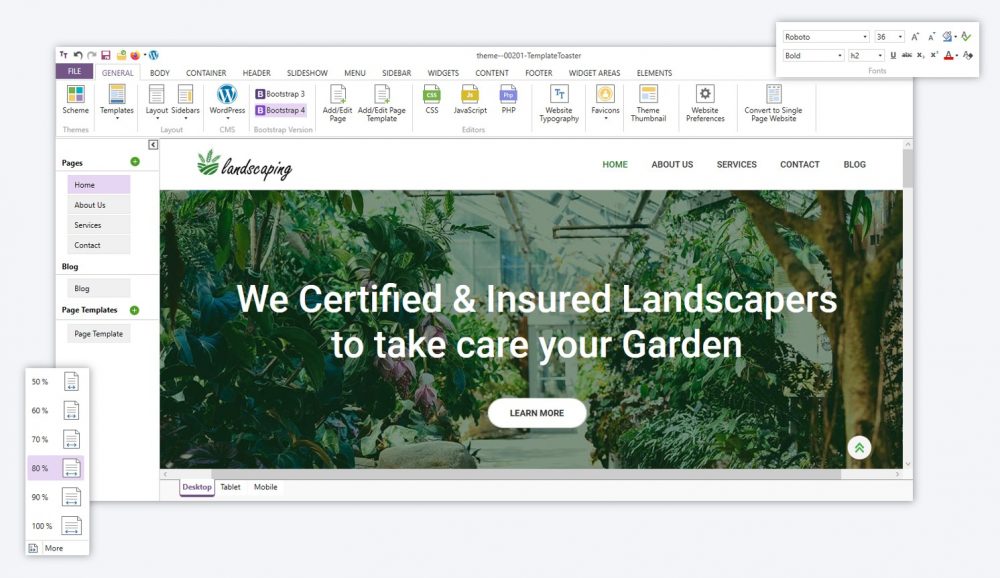Click the Add/Edit Page icon
The image size is (1000, 578).
338,96
